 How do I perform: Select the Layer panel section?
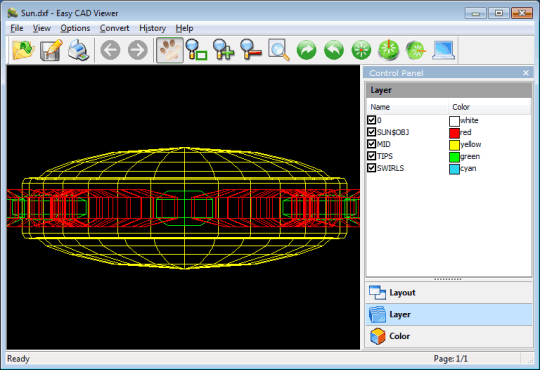pos(449,314)
